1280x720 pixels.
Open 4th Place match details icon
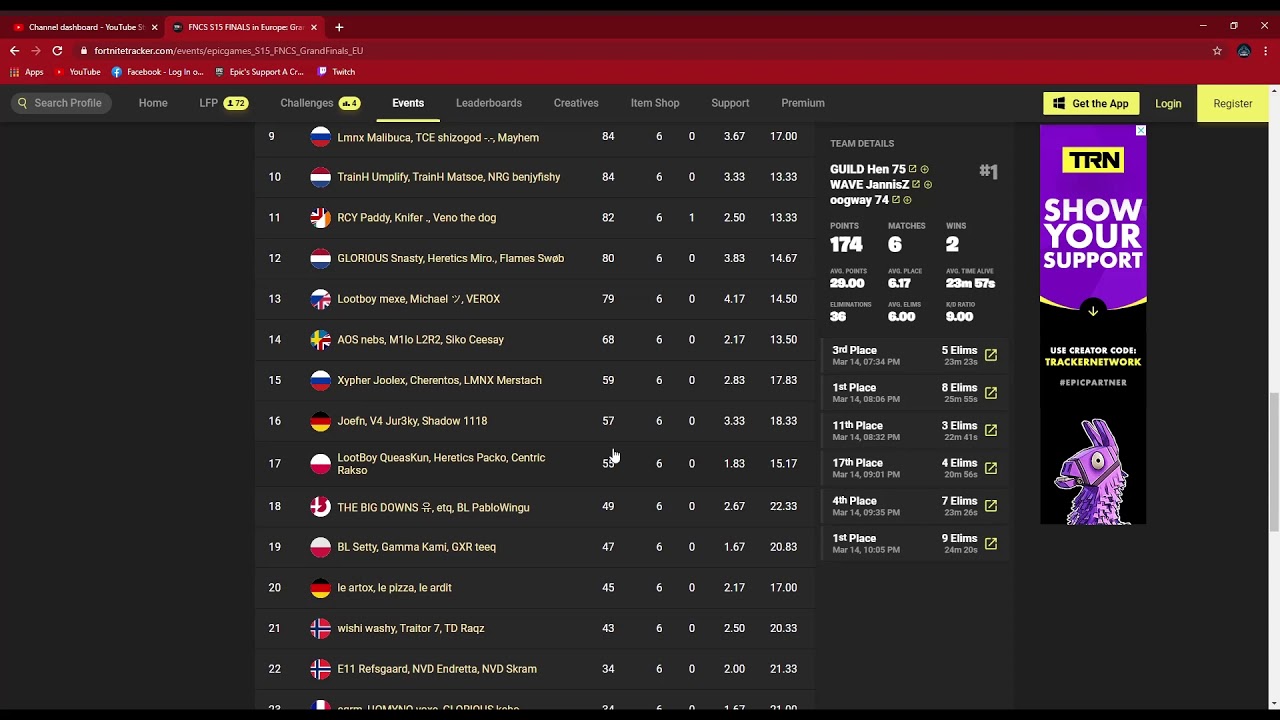point(991,506)
